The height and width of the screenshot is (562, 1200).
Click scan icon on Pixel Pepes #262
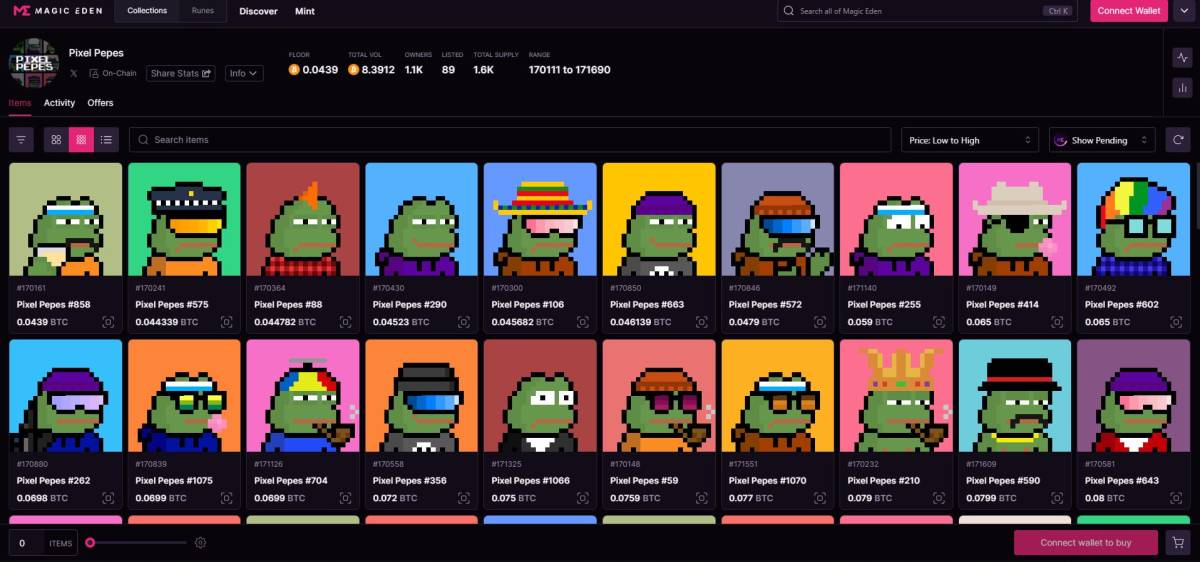(108, 498)
